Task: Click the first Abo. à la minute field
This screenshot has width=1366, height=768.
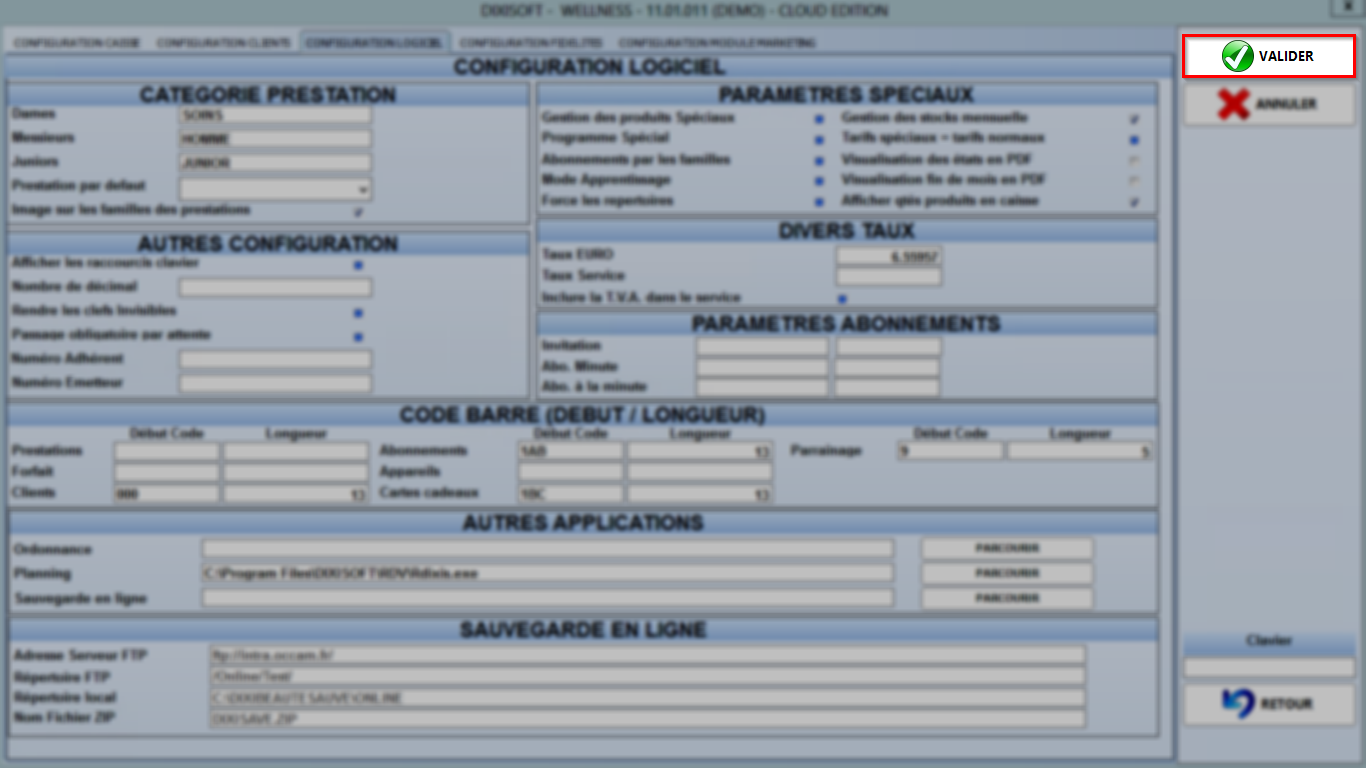Action: 763,388
